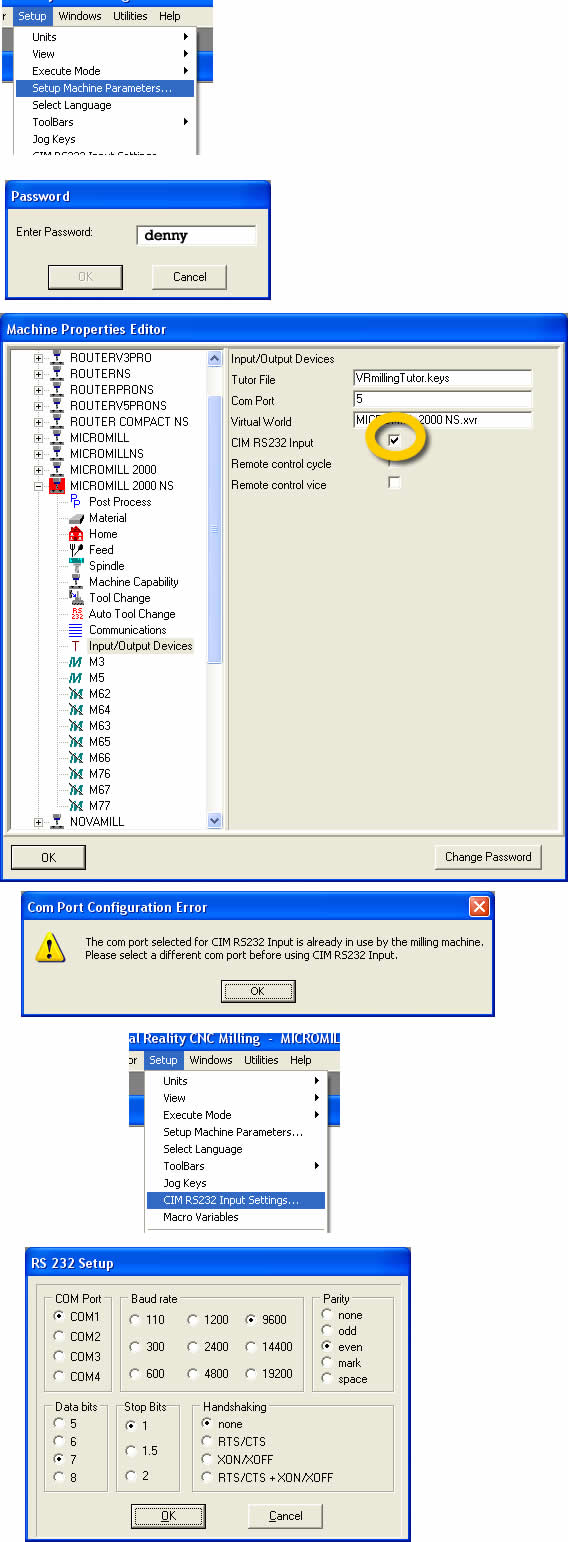Select the M62 code icon
The height and width of the screenshot is (1542, 568).
[x=76, y=694]
